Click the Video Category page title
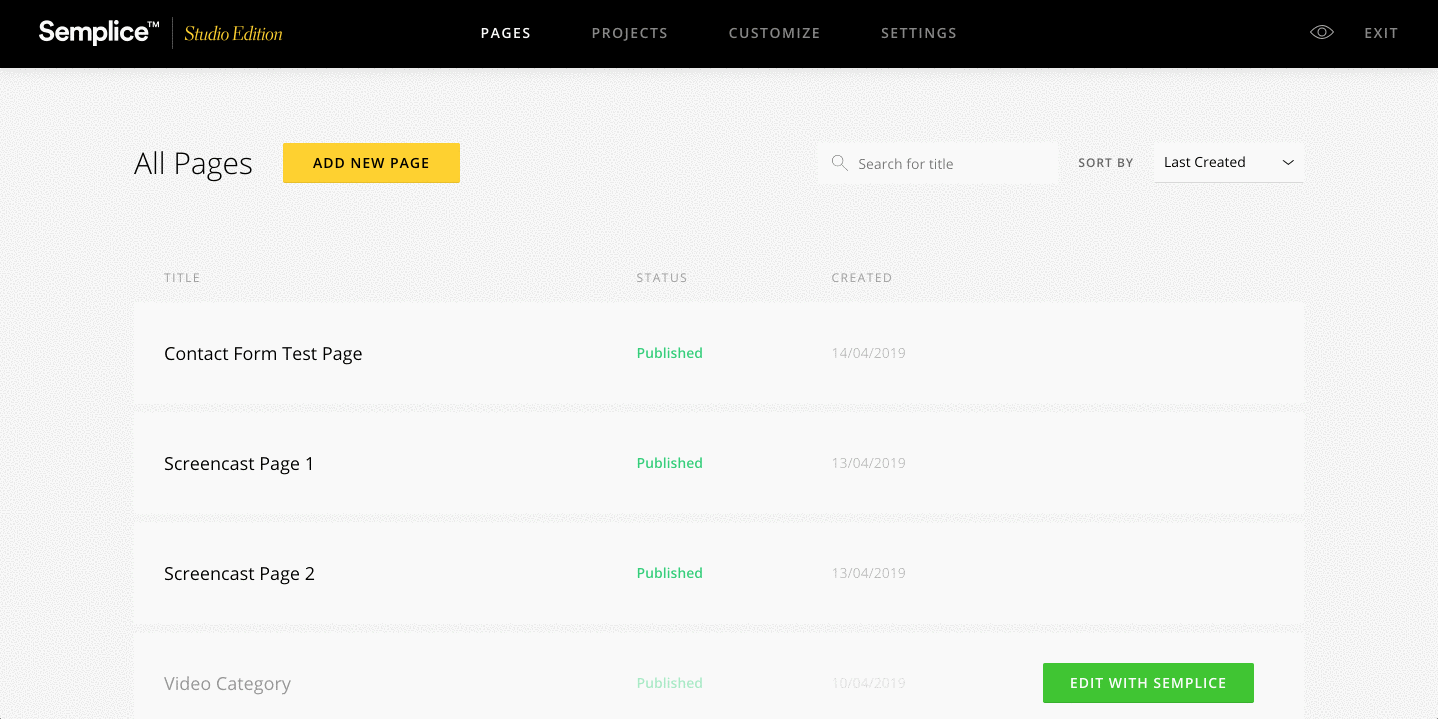Screen dimensions: 1438x719 [227, 684]
